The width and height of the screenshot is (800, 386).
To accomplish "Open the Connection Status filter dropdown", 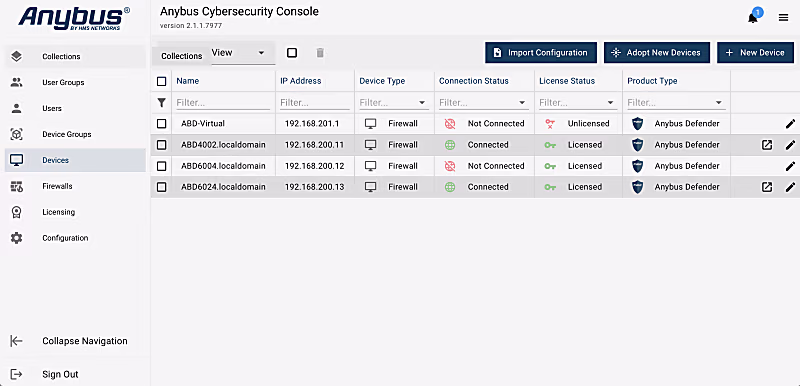I will point(483,102).
